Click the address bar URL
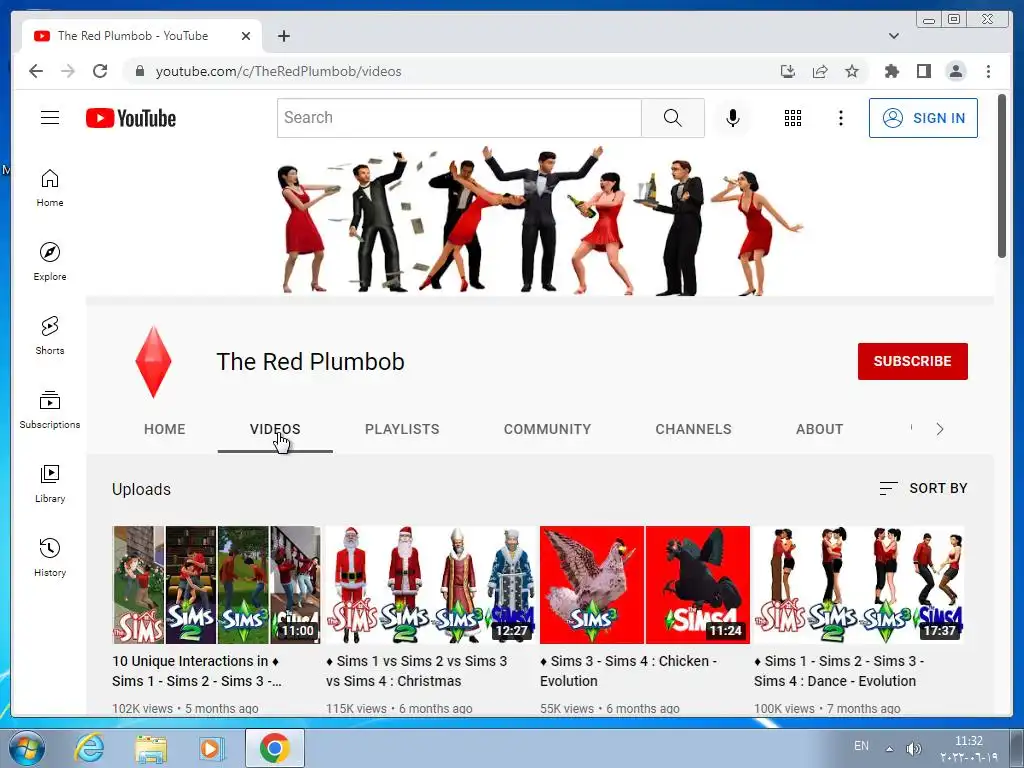Image resolution: width=1024 pixels, height=768 pixels. pos(278,71)
